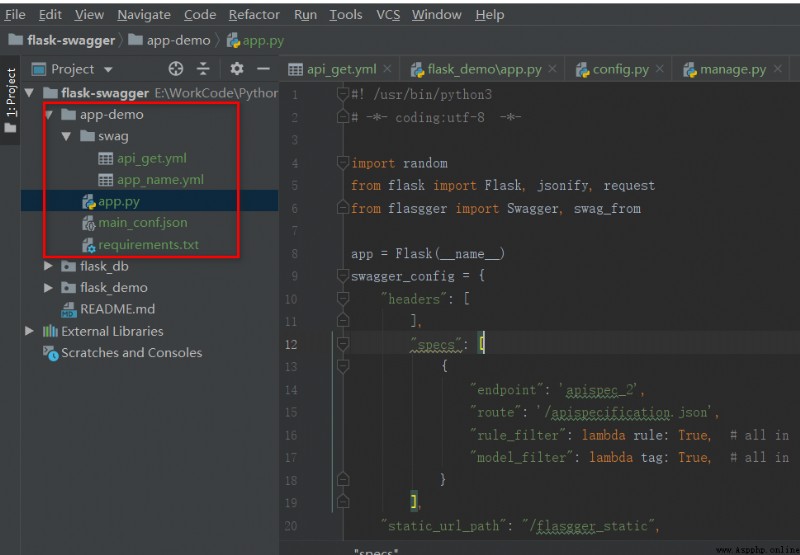This screenshot has width=800, height=555.
Task: Click flask-swagger in the breadcrumb bar
Action: [x=62, y=40]
